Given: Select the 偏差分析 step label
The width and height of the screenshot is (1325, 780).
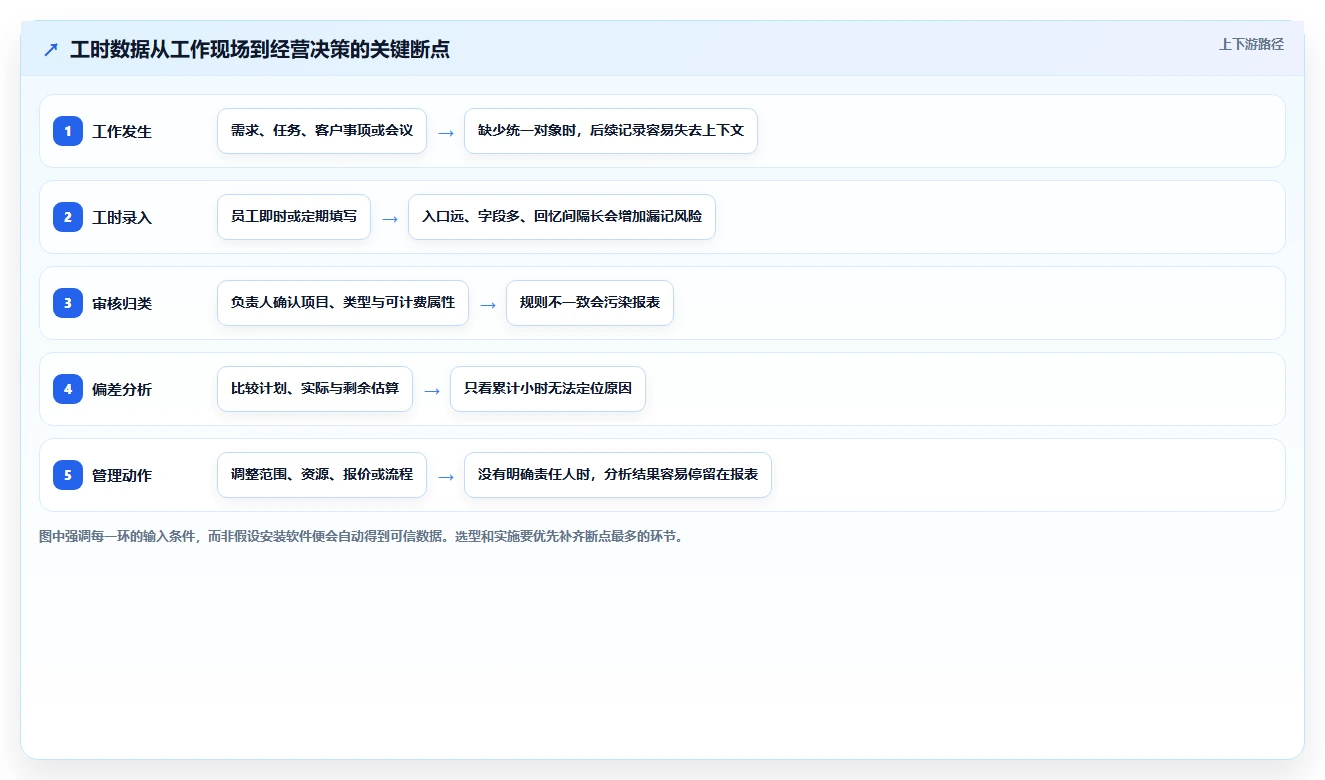Looking at the screenshot, I should (122, 389).
